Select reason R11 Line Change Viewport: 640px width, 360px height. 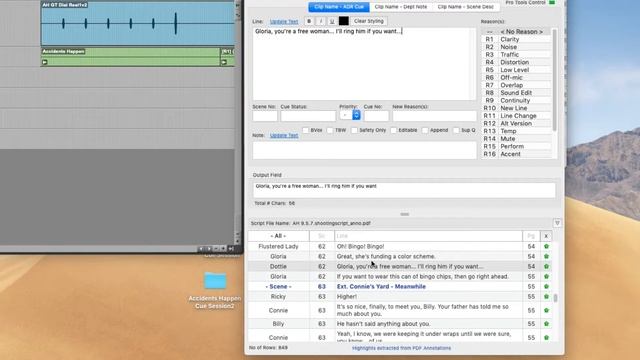tap(516, 116)
